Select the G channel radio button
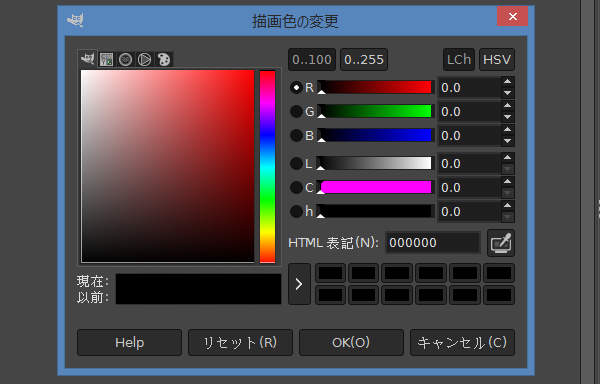600x384 pixels. [x=296, y=111]
